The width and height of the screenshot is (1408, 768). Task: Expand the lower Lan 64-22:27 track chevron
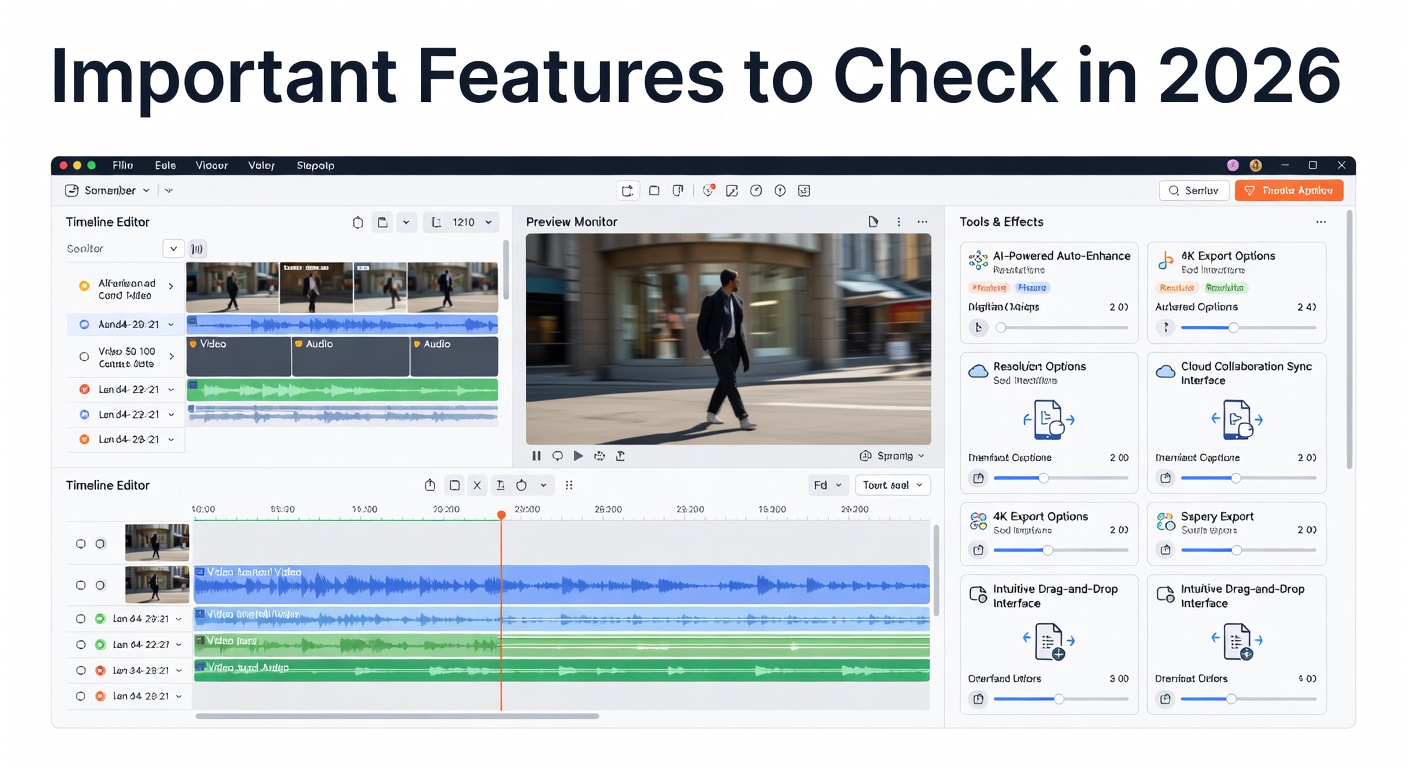coord(179,645)
